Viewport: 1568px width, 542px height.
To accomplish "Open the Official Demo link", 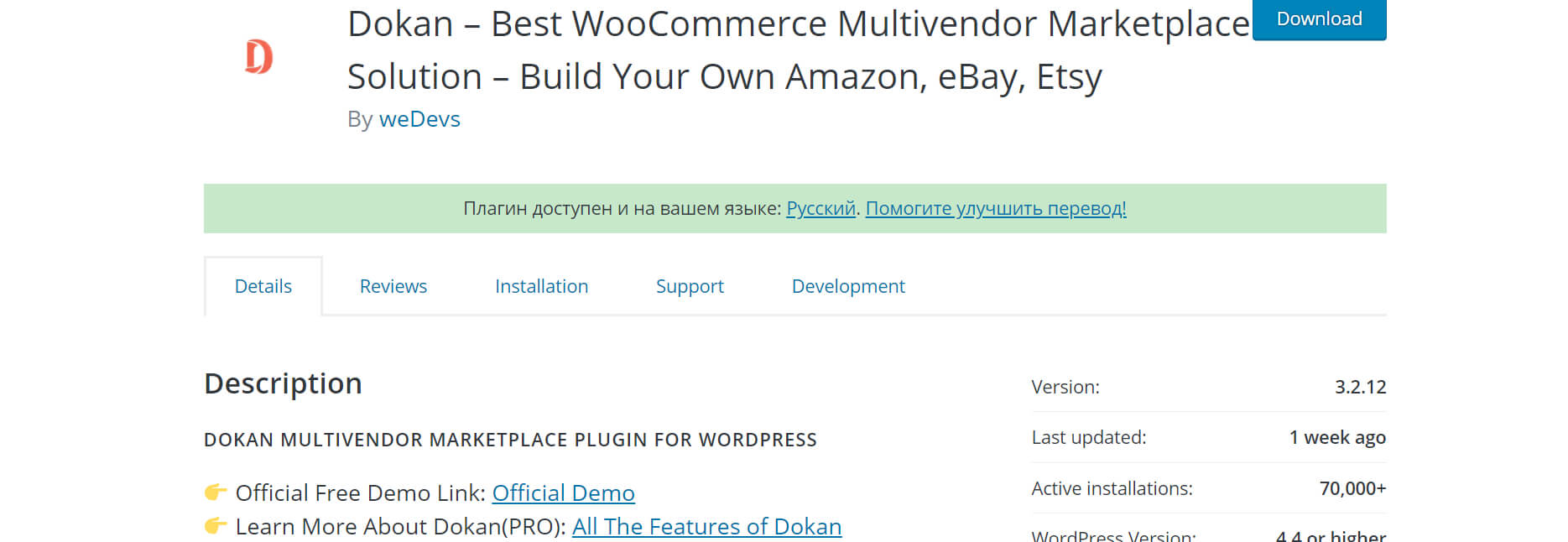I will click(x=563, y=492).
